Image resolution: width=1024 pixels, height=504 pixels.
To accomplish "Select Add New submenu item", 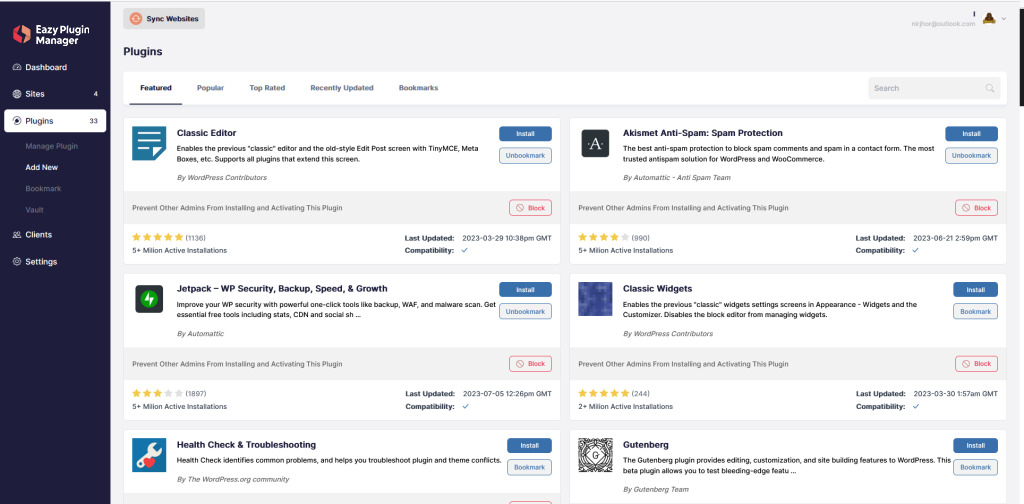I will click(x=42, y=167).
